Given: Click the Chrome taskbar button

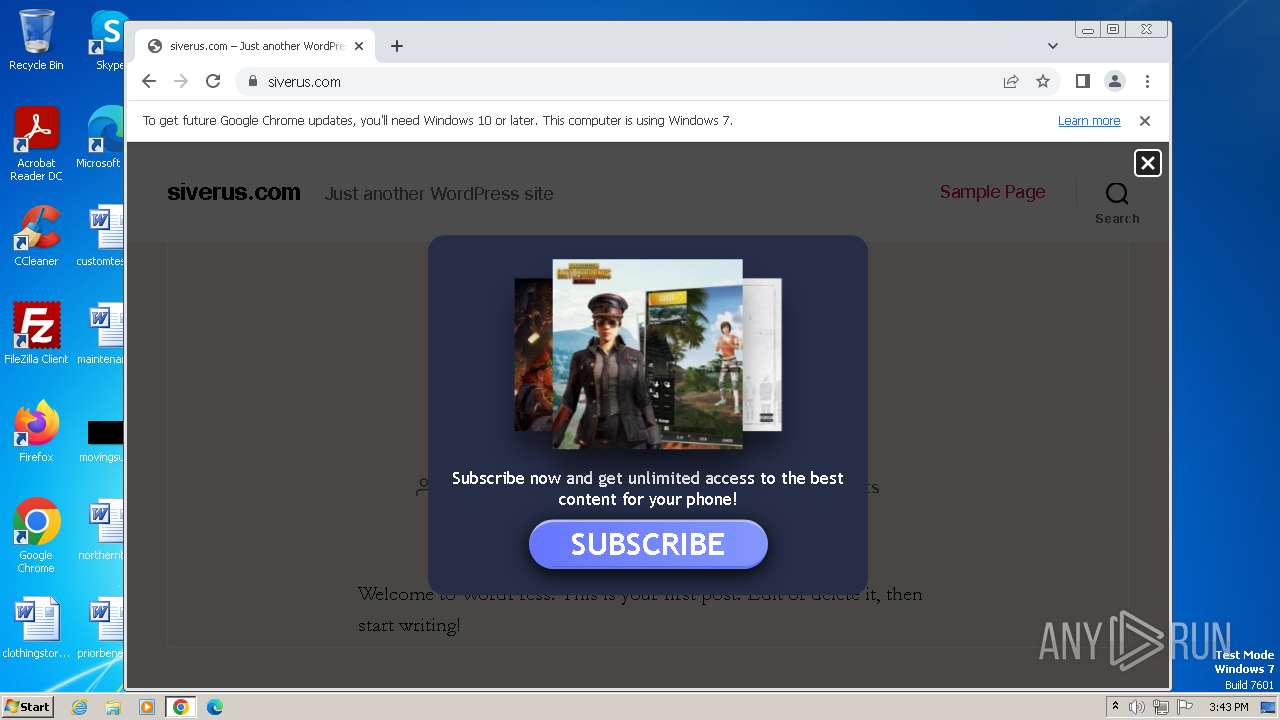Looking at the screenshot, I should (x=181, y=707).
